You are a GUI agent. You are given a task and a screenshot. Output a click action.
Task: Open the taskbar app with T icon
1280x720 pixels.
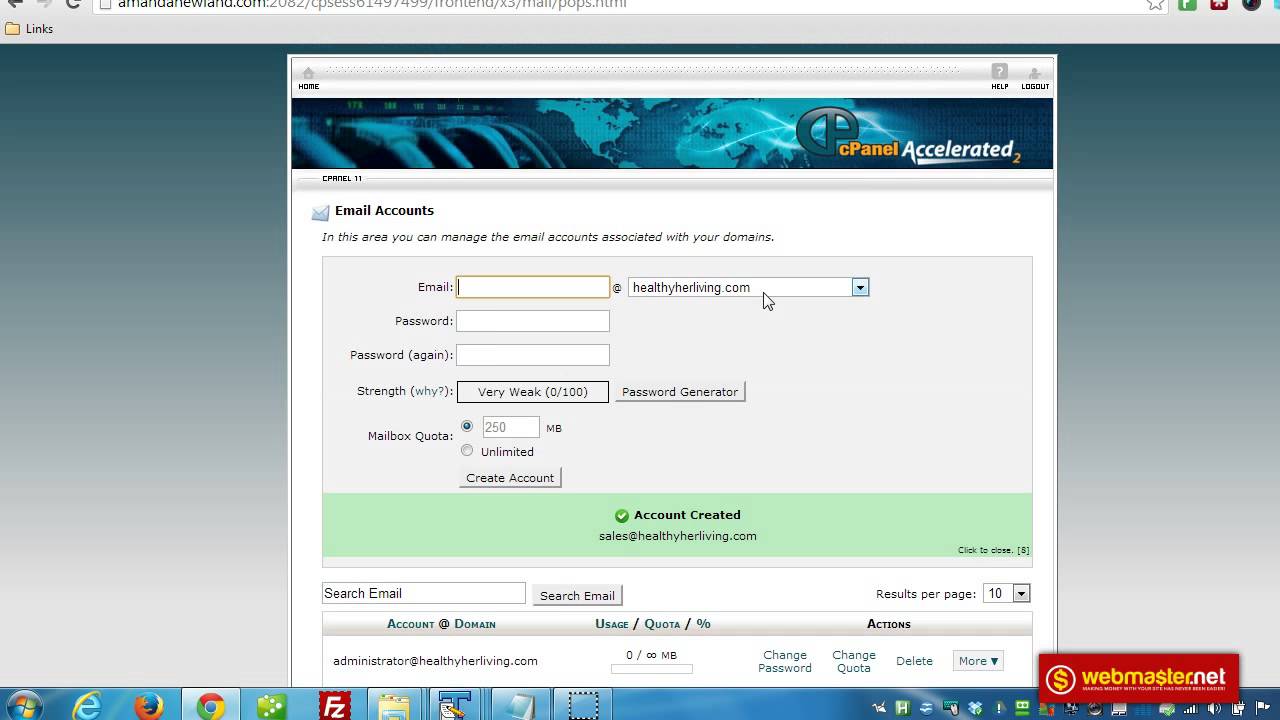(x=455, y=707)
